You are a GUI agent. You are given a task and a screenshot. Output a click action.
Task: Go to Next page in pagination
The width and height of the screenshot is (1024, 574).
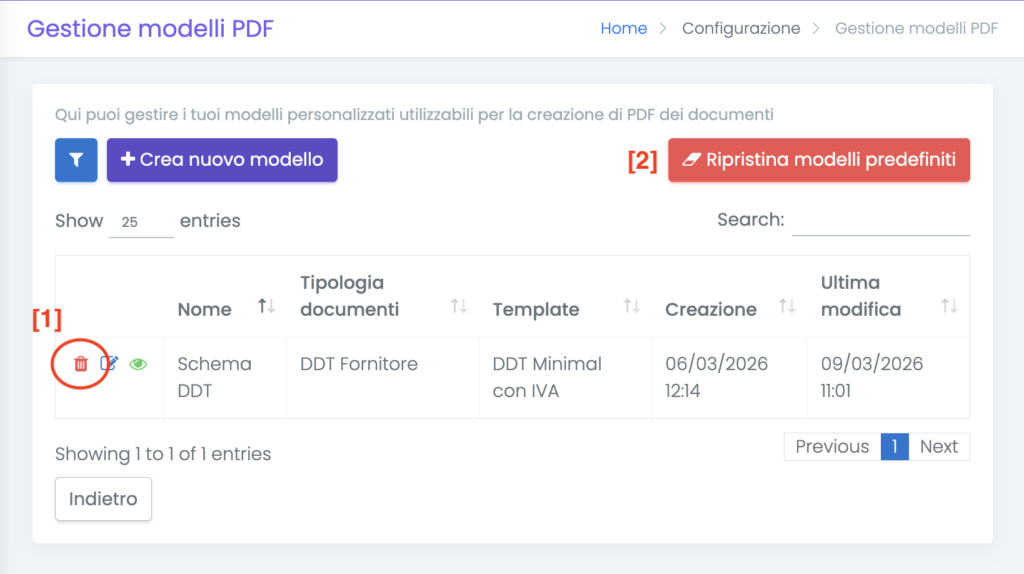(x=938, y=447)
